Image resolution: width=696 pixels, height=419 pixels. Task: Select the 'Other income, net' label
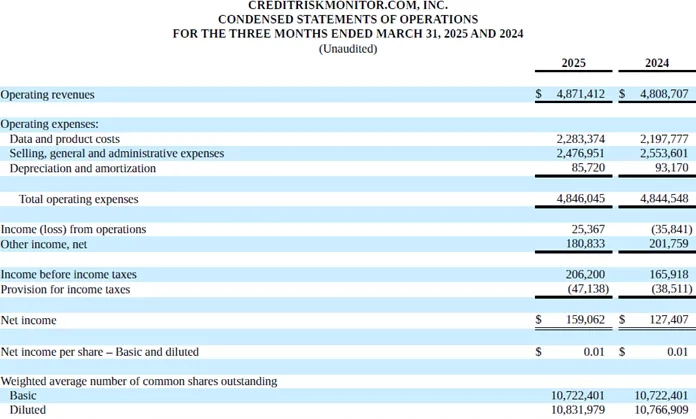(44, 245)
